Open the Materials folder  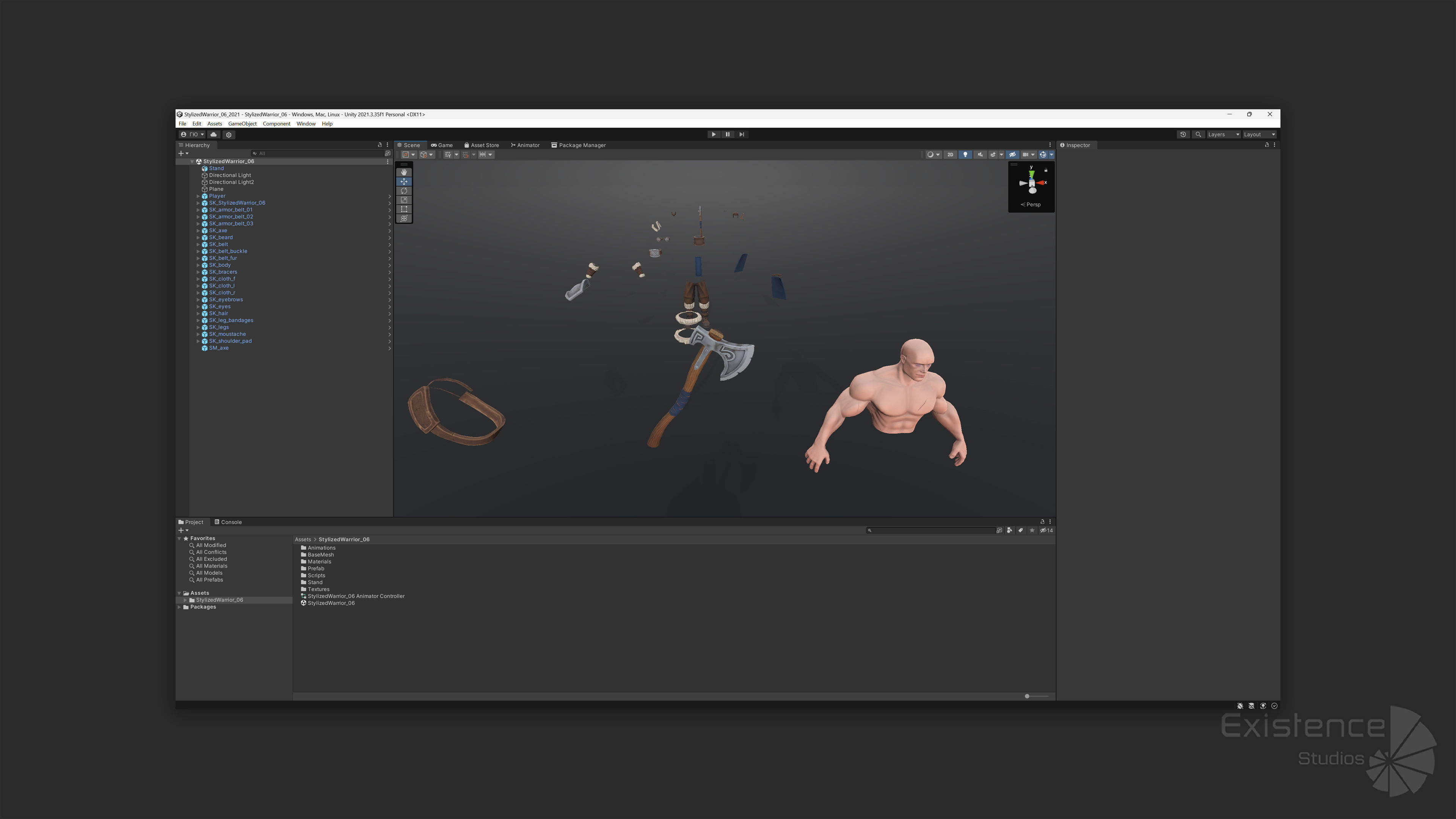(319, 562)
